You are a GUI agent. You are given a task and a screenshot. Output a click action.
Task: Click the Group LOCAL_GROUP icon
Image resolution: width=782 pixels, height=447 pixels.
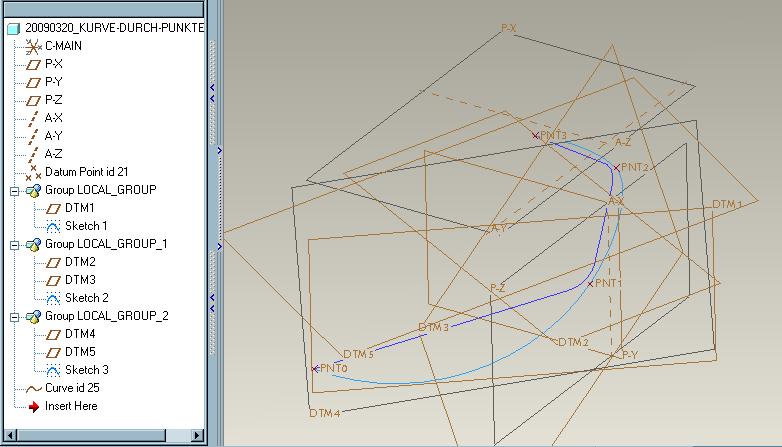[x=33, y=191]
